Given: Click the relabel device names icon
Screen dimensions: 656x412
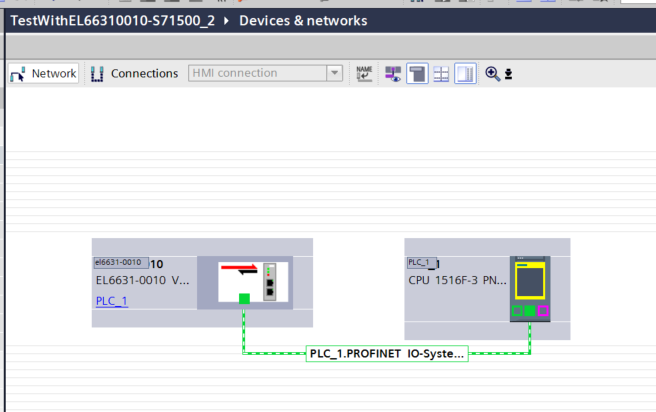Looking at the screenshot, I should (x=365, y=73).
